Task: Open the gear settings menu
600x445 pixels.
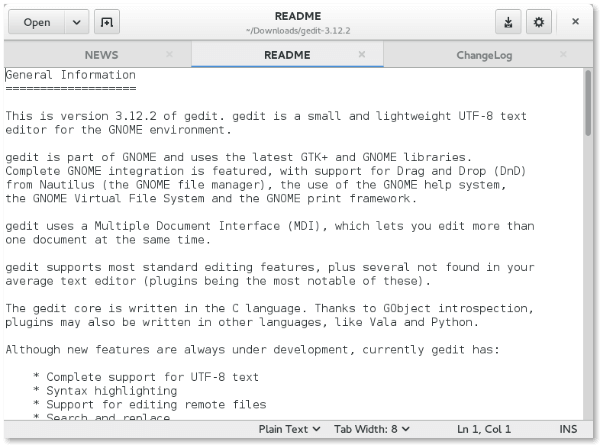Action: click(539, 22)
